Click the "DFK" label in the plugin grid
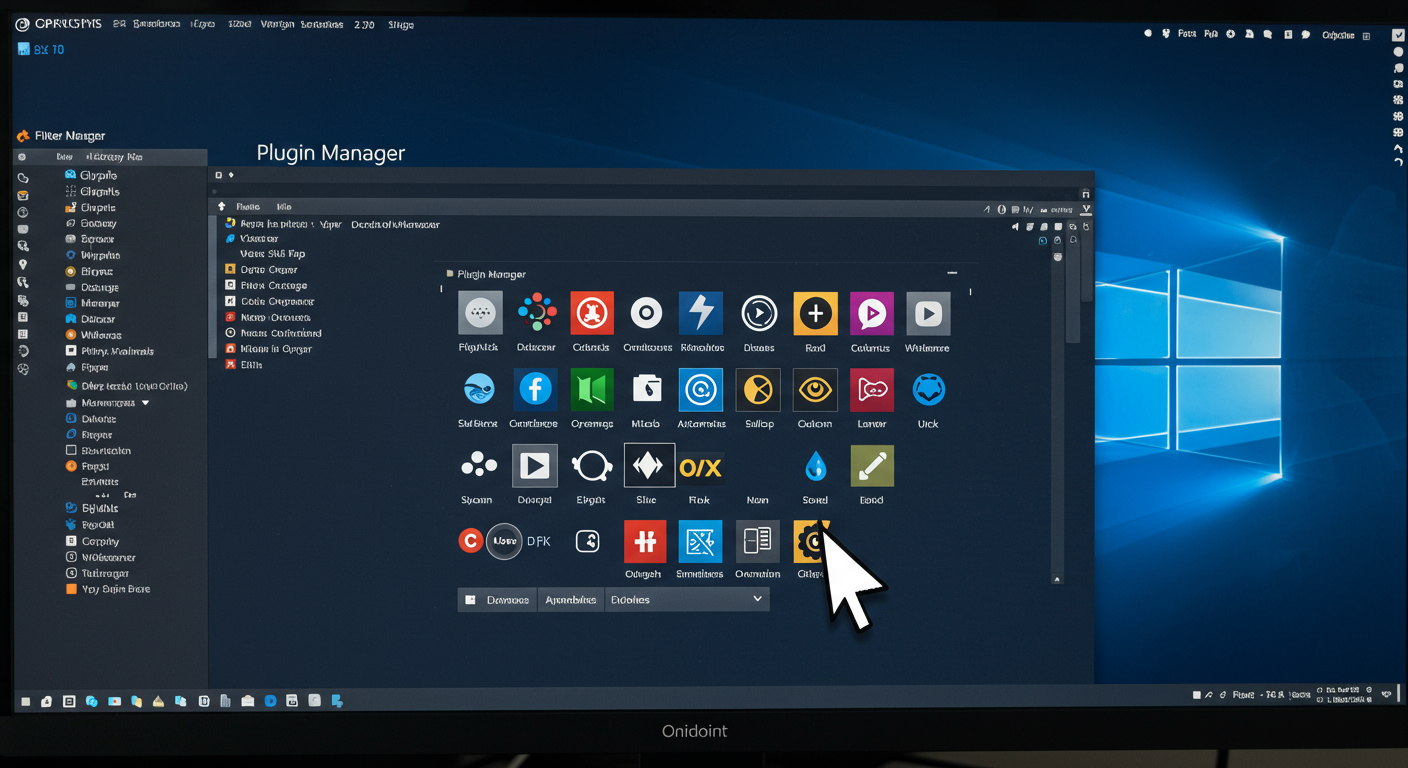Image resolution: width=1408 pixels, height=768 pixels. point(538,541)
